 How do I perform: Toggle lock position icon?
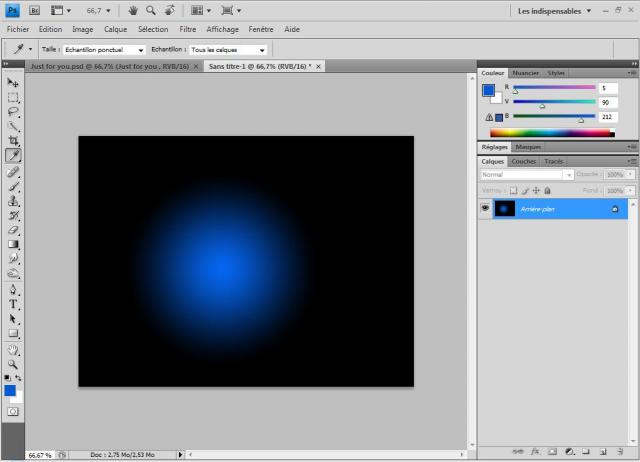pyautogui.click(x=536, y=191)
